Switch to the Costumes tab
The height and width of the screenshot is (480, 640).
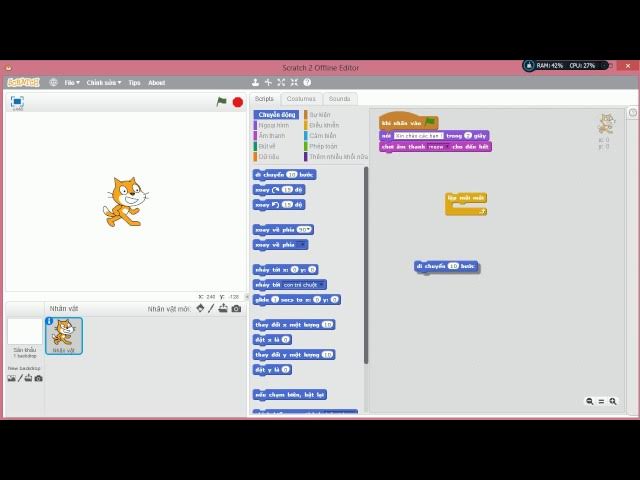(301, 99)
